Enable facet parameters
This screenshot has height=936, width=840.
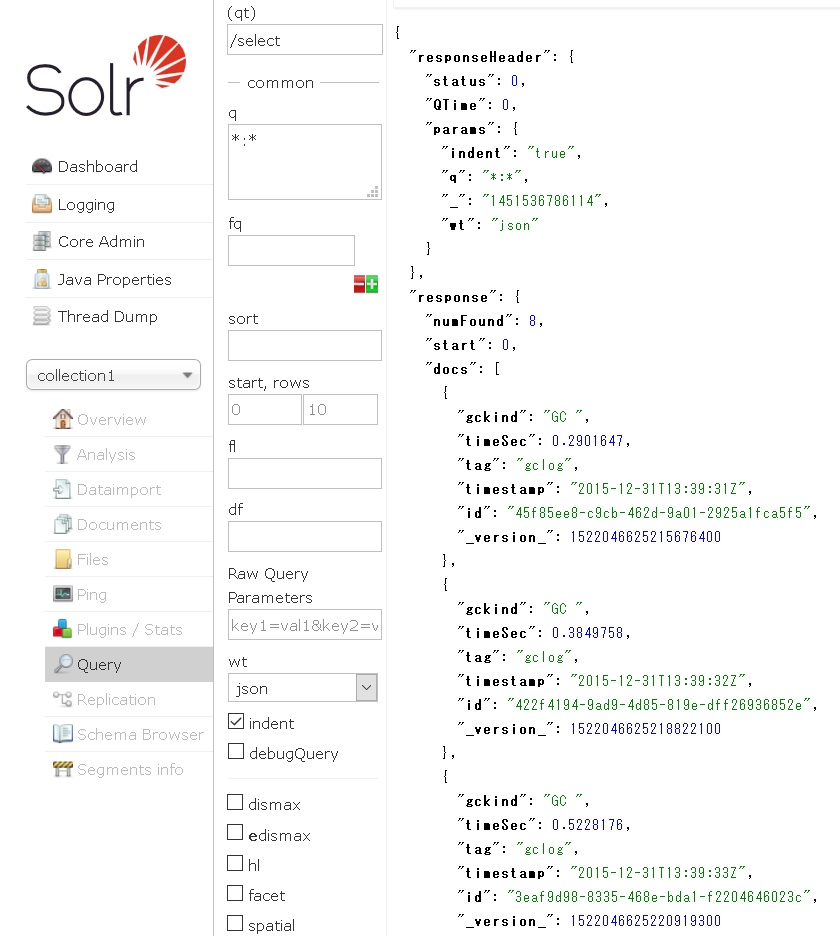click(235, 894)
